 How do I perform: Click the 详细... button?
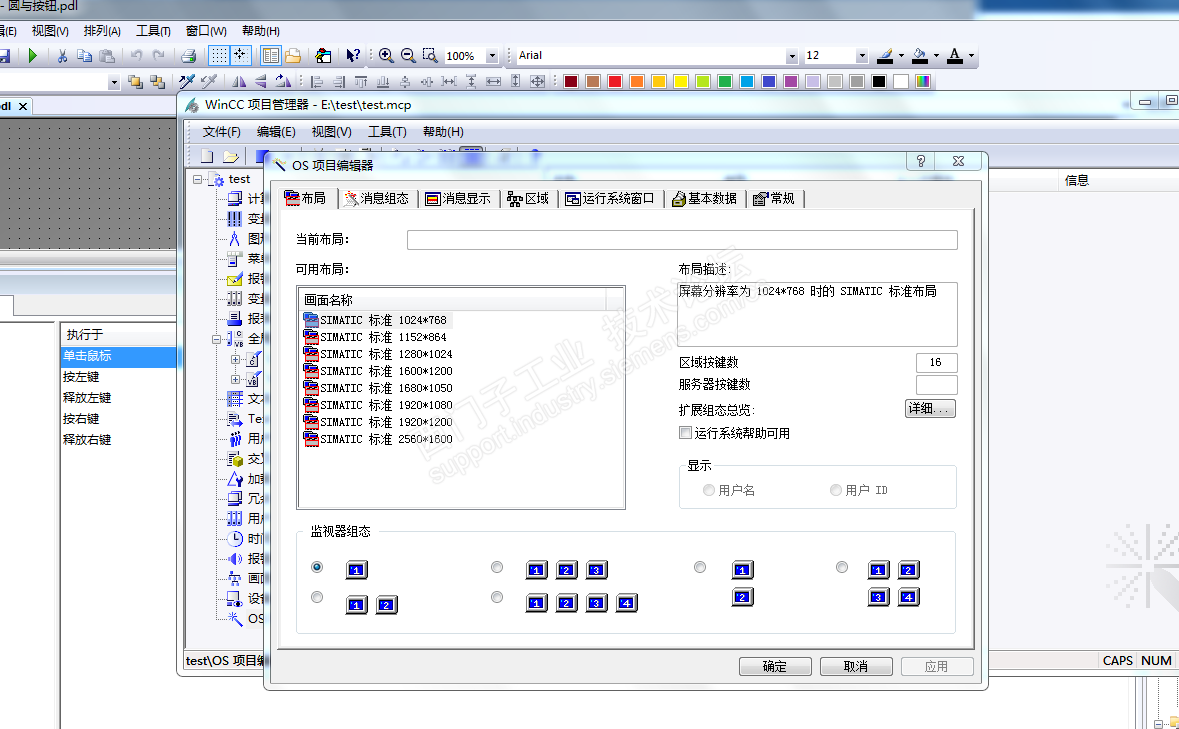(x=930, y=409)
